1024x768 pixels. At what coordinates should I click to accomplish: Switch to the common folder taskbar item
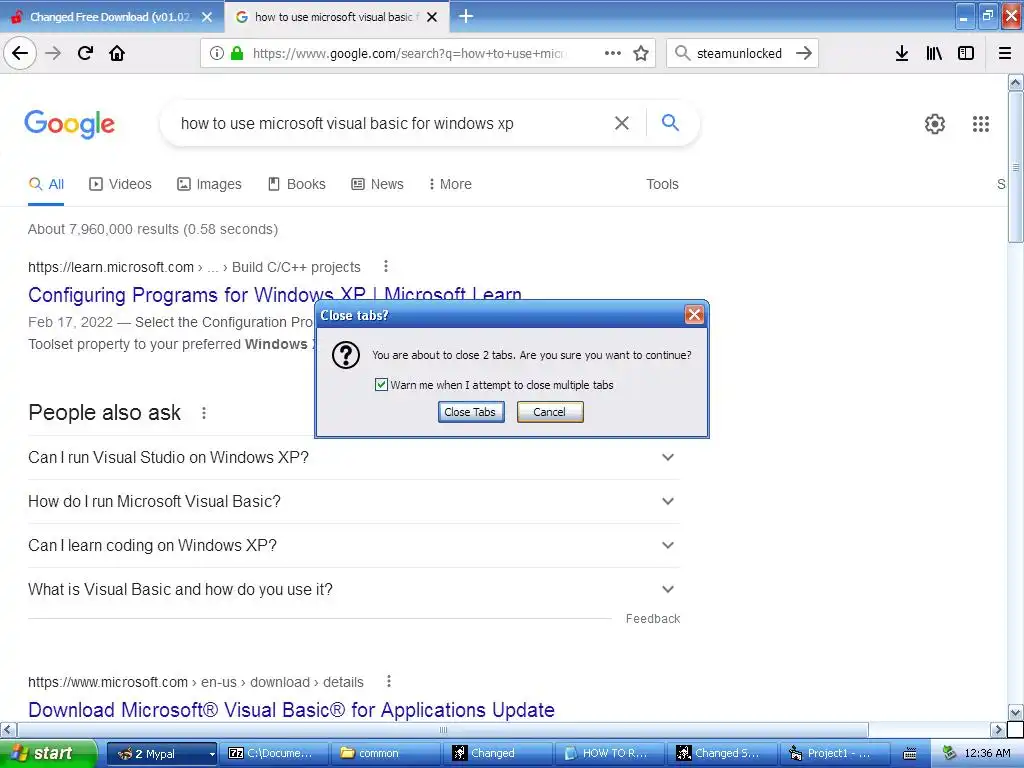pos(385,754)
